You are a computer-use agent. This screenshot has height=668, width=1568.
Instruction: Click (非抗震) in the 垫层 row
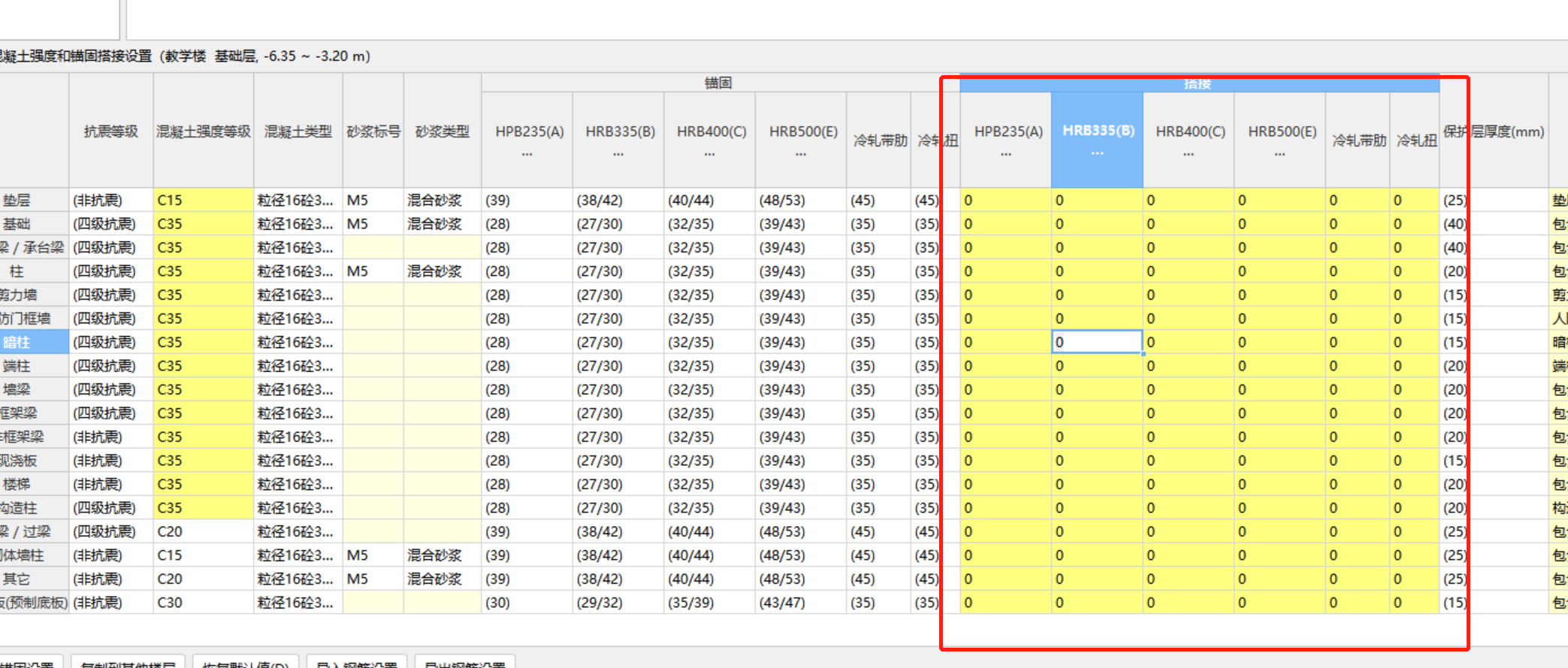click(x=111, y=200)
